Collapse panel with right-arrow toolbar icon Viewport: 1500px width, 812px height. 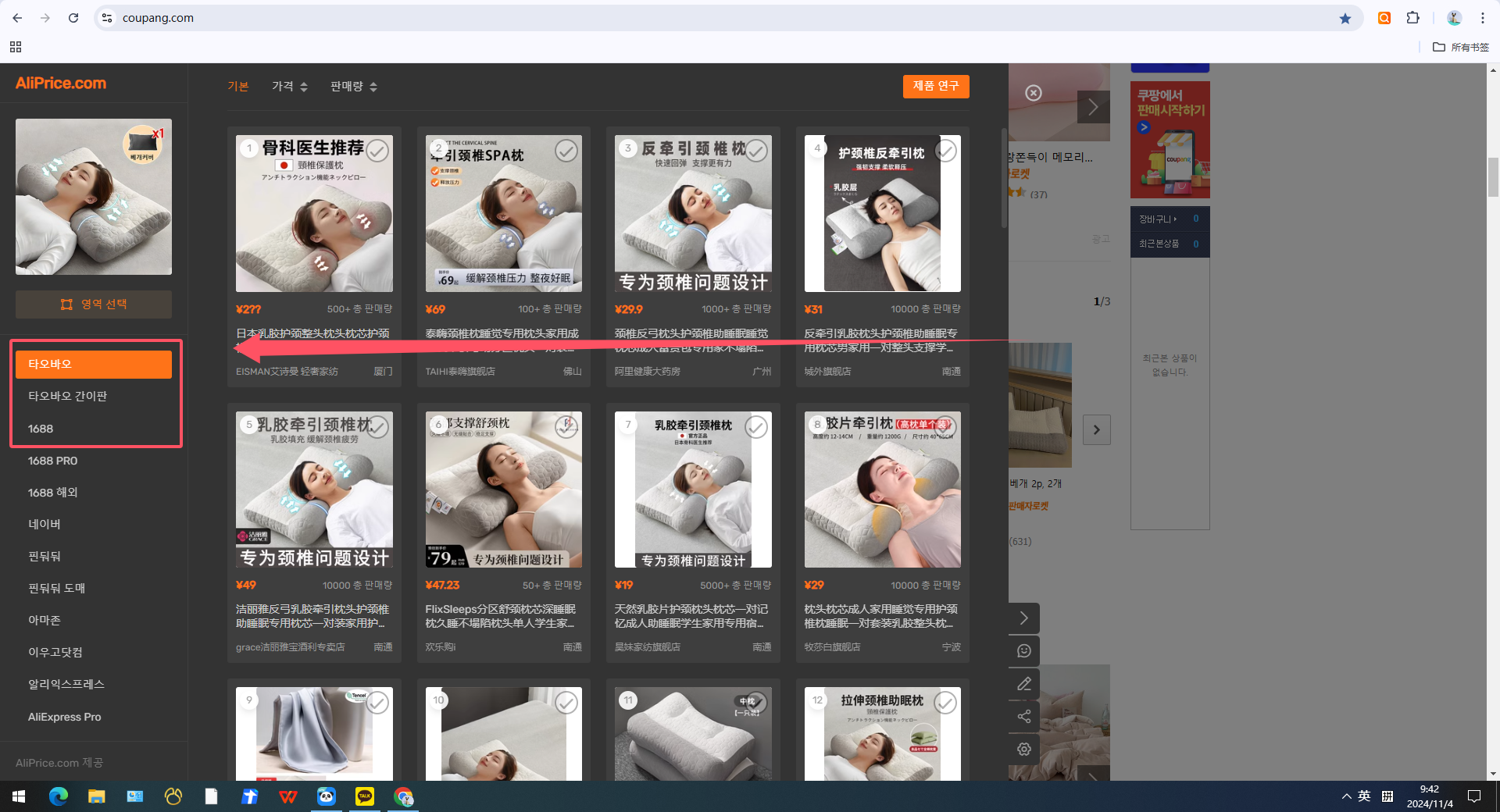point(1024,618)
